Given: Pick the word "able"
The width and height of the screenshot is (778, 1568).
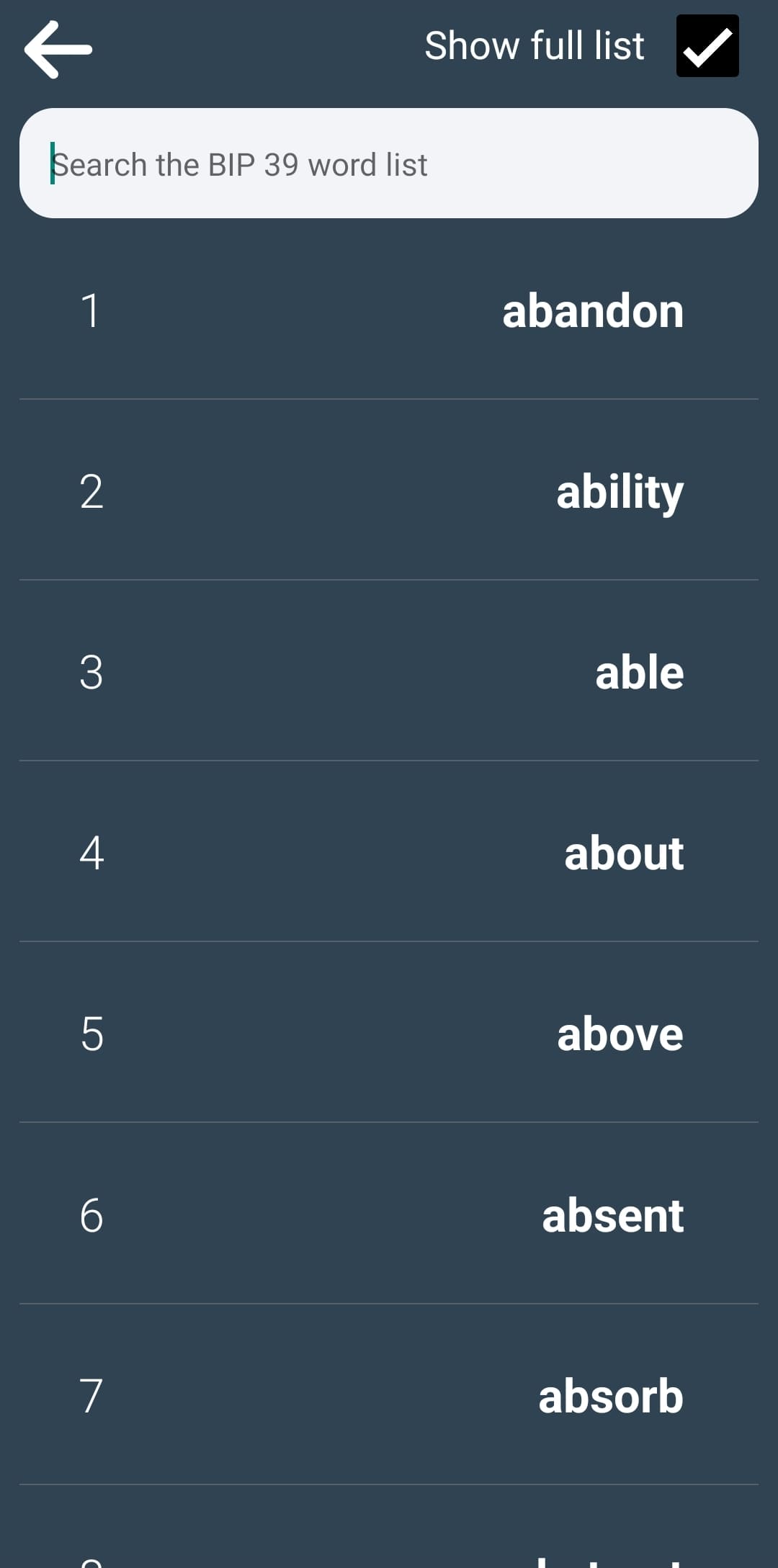Looking at the screenshot, I should [639, 673].
